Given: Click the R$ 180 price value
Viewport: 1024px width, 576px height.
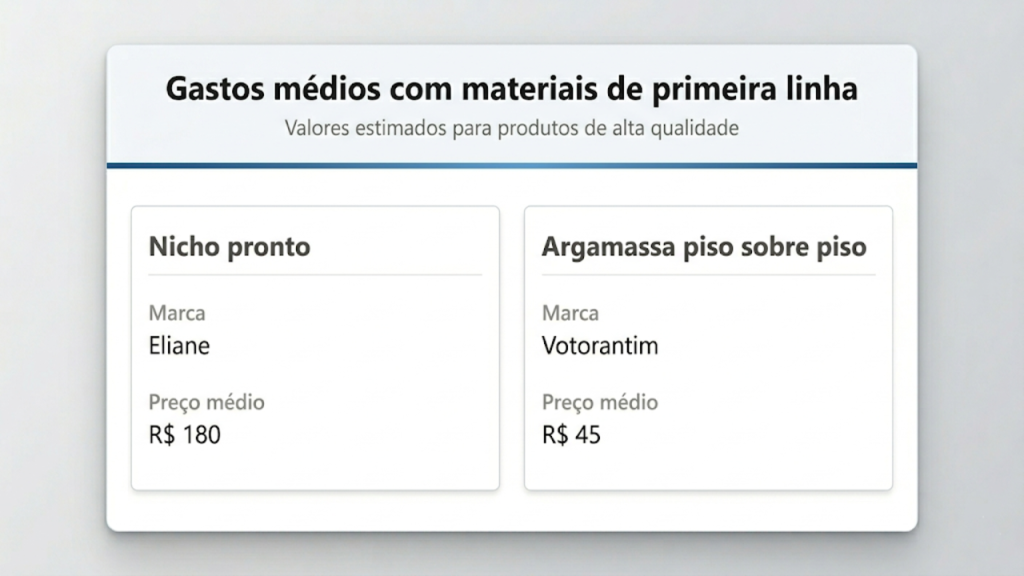Looking at the screenshot, I should coord(184,435).
